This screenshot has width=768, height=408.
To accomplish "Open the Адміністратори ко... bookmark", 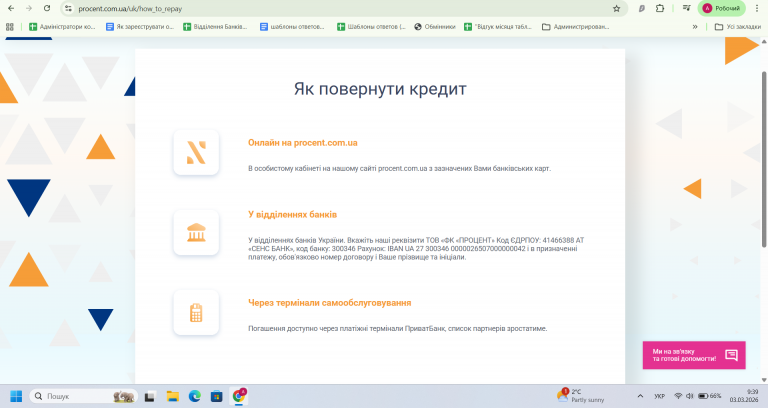I will click(x=62, y=27).
